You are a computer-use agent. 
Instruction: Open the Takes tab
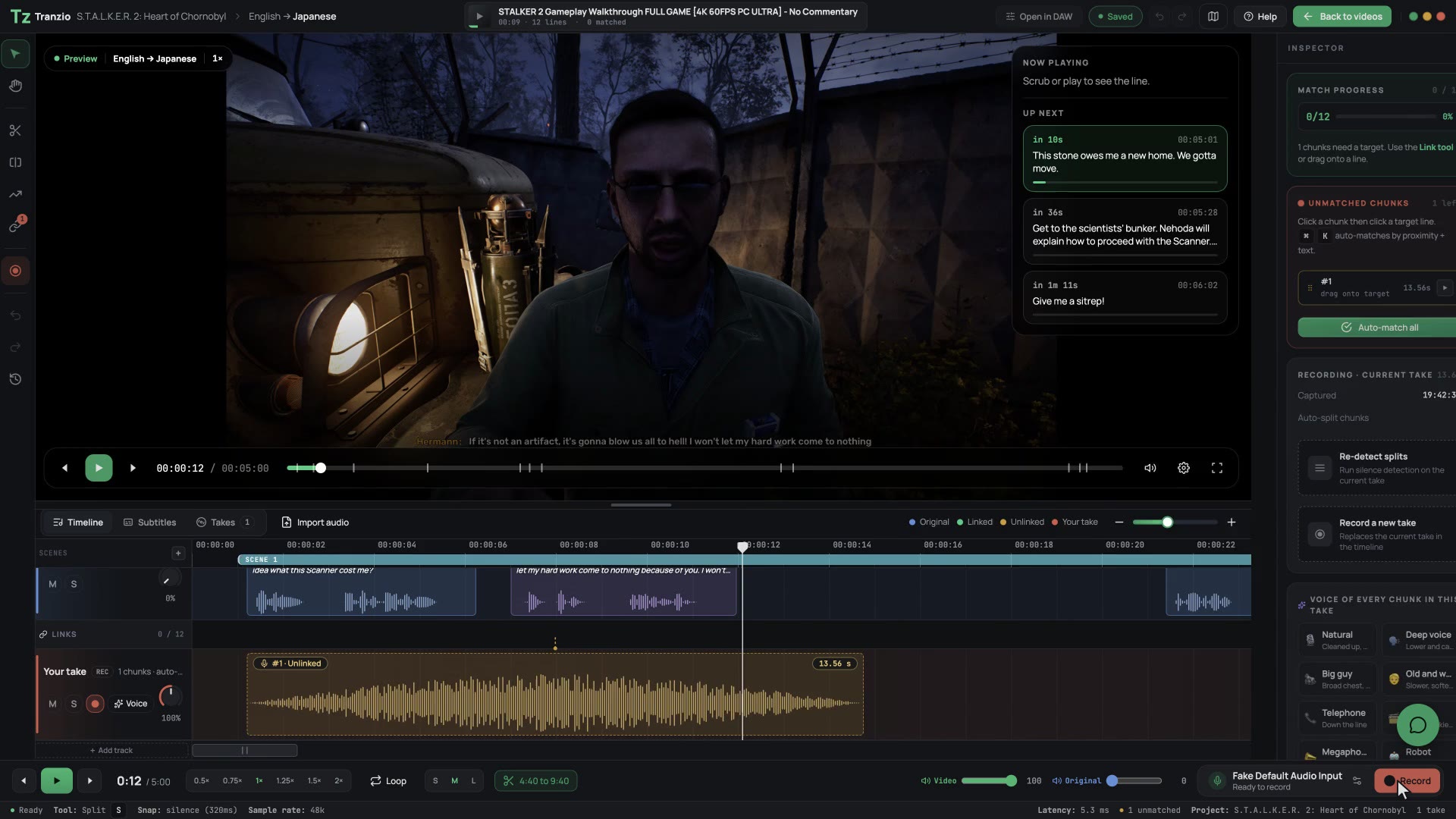pyautogui.click(x=224, y=522)
